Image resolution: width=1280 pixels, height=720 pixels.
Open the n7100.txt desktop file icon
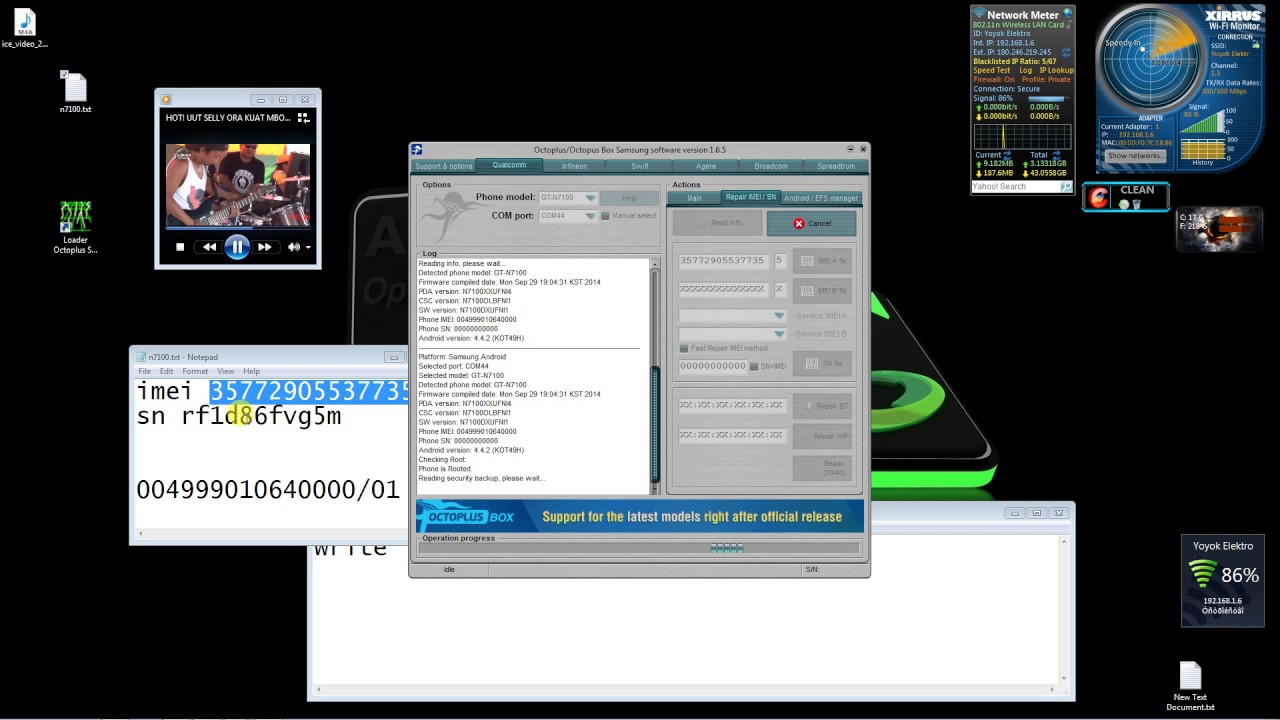tap(75, 93)
